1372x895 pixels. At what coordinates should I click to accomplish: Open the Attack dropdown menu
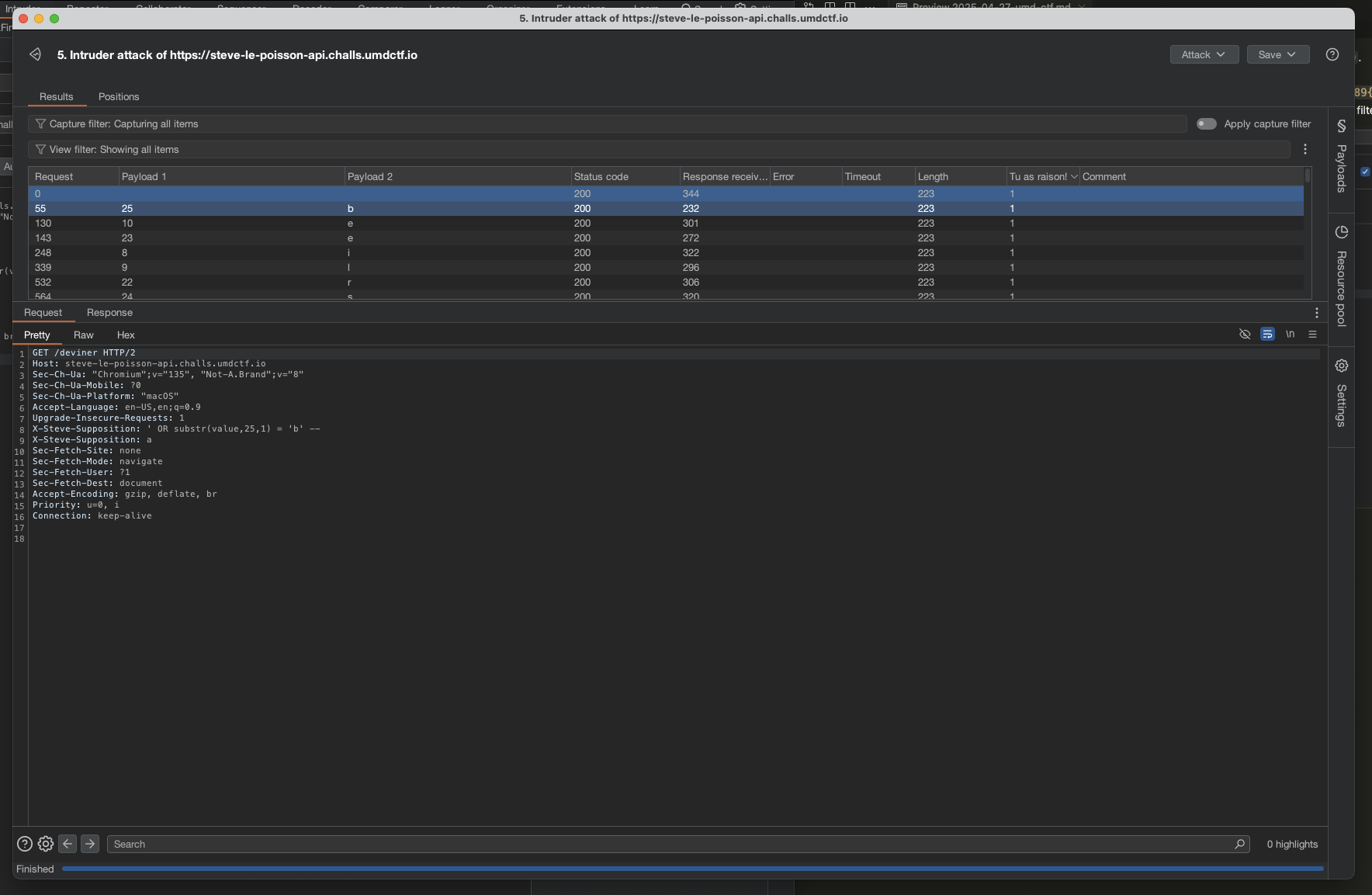click(1204, 54)
